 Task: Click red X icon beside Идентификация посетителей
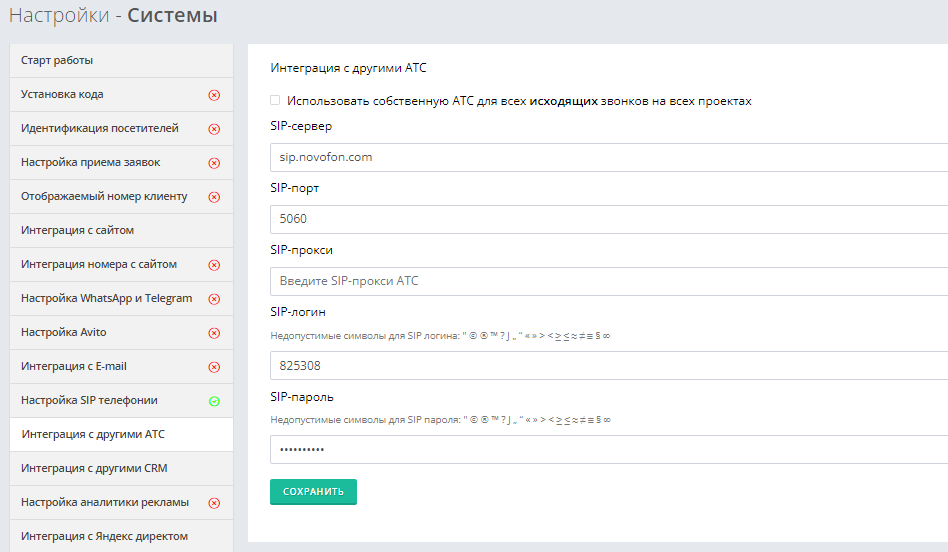pyautogui.click(x=214, y=129)
